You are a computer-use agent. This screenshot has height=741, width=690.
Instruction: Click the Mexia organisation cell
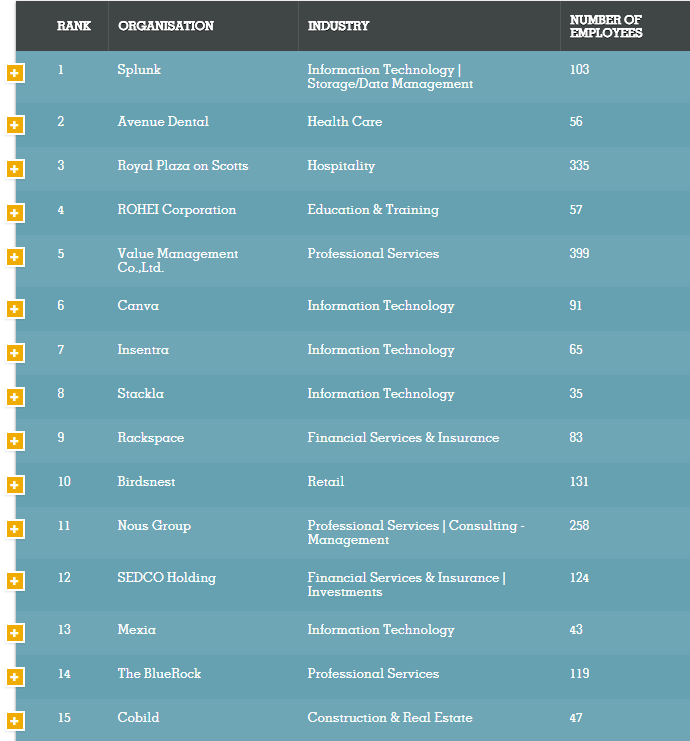[x=137, y=629]
